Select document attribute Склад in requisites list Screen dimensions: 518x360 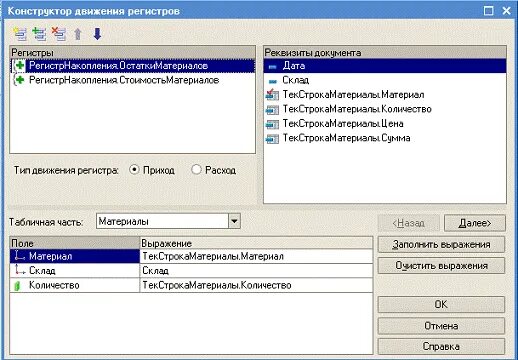[x=385, y=80]
